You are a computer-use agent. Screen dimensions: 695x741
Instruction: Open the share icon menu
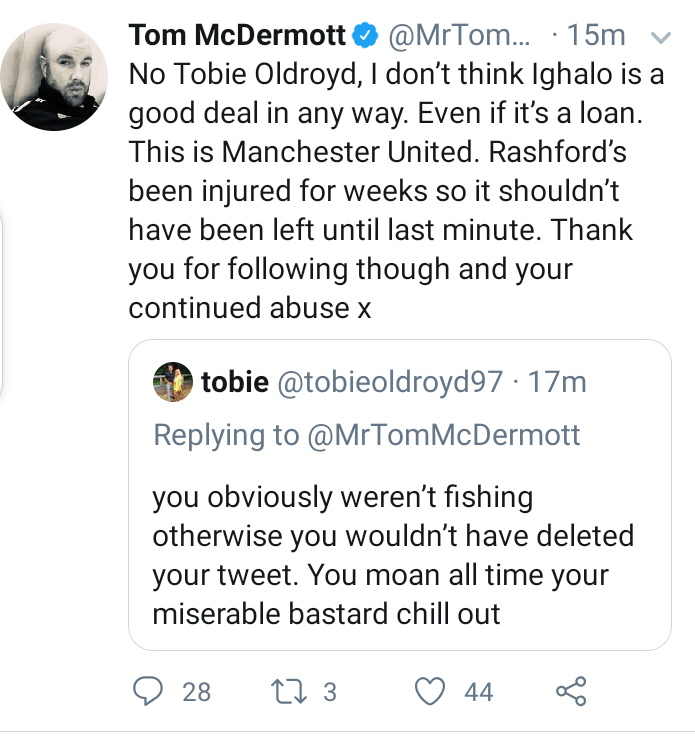570,691
